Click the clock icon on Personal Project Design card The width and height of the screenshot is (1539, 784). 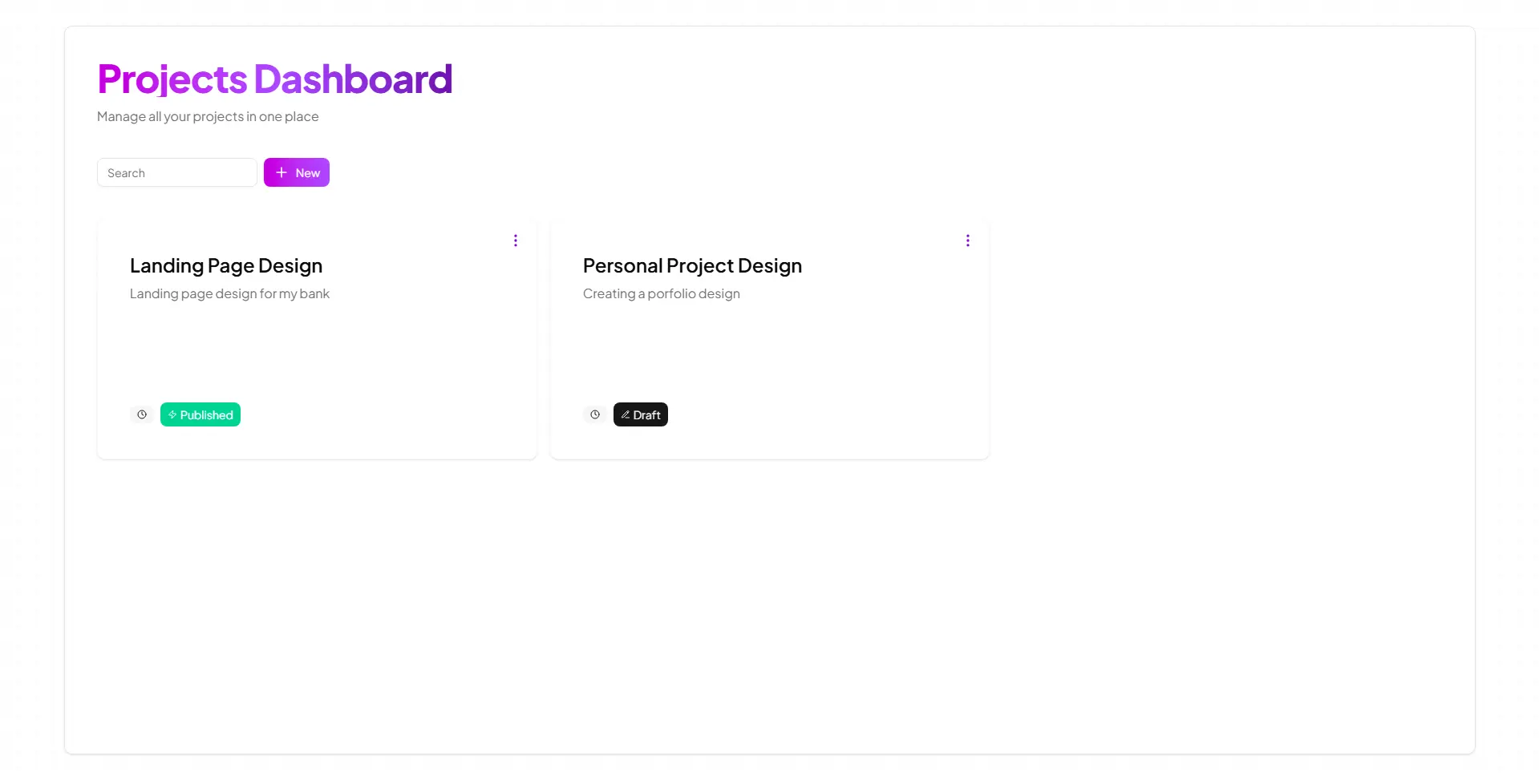pyautogui.click(x=595, y=414)
